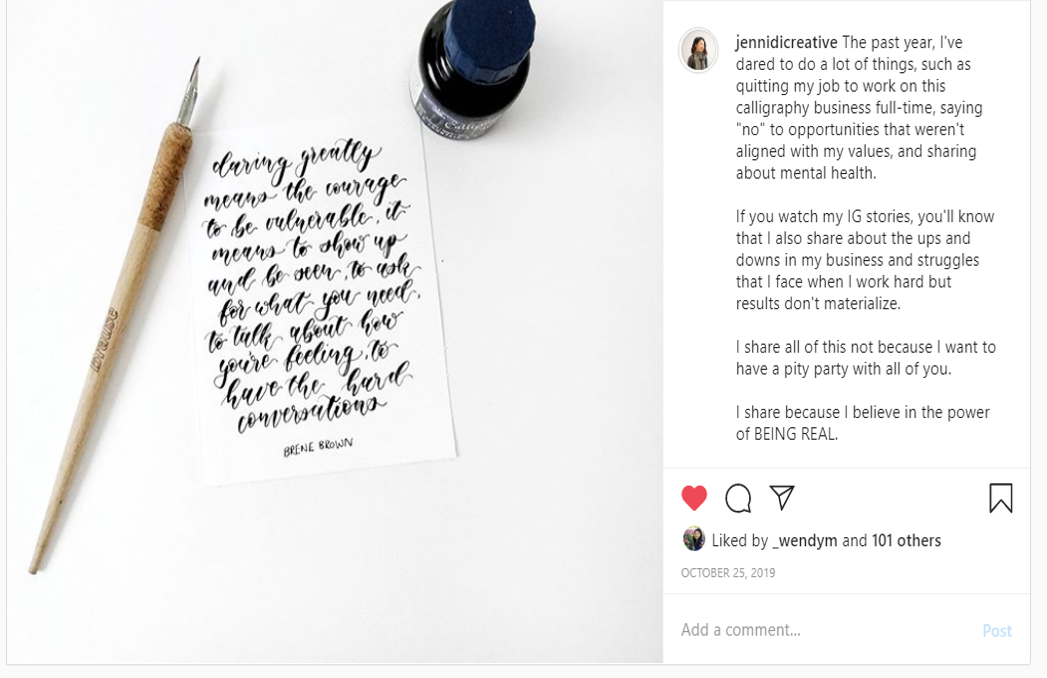Click the Brene Brown signature on the card
1047x678 pixels.
click(318, 447)
